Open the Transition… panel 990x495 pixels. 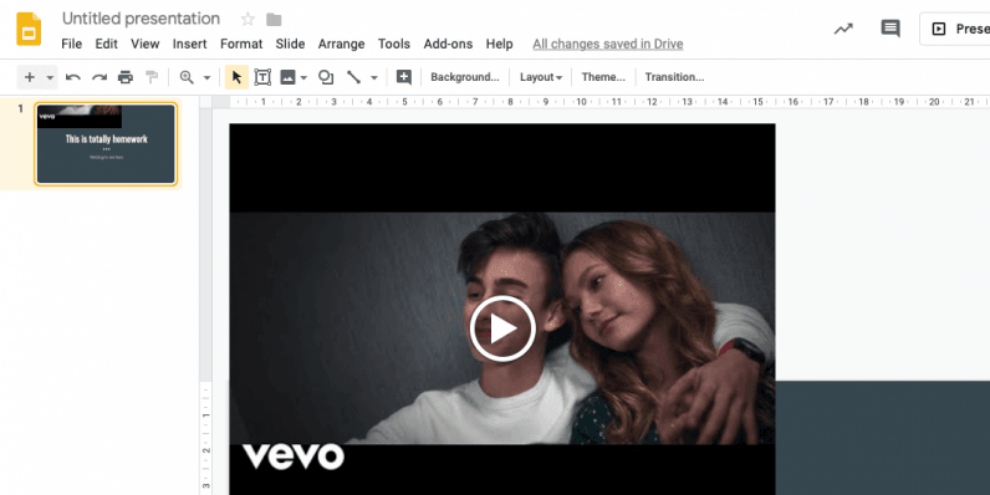click(x=674, y=77)
